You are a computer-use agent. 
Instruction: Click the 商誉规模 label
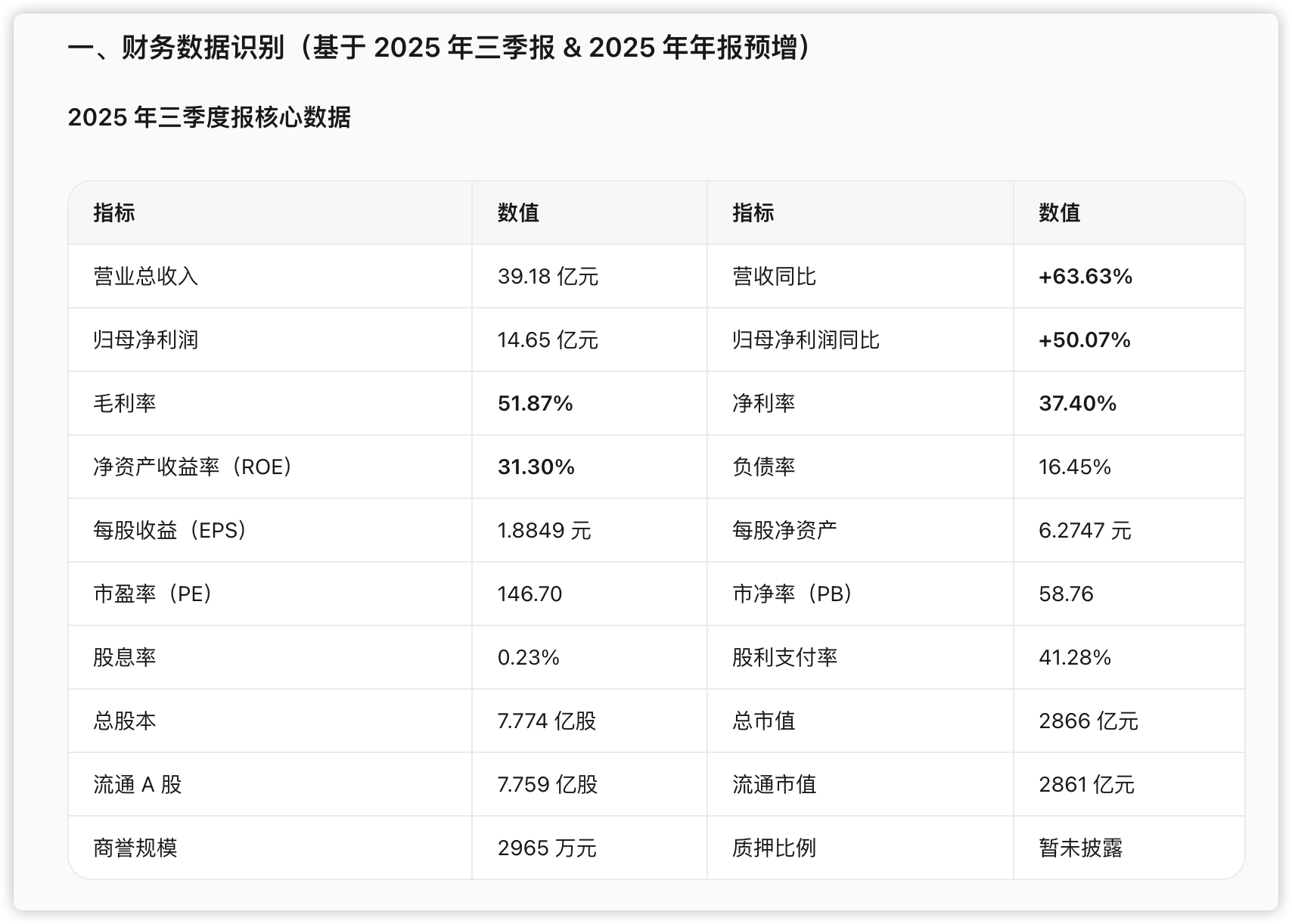(135, 848)
